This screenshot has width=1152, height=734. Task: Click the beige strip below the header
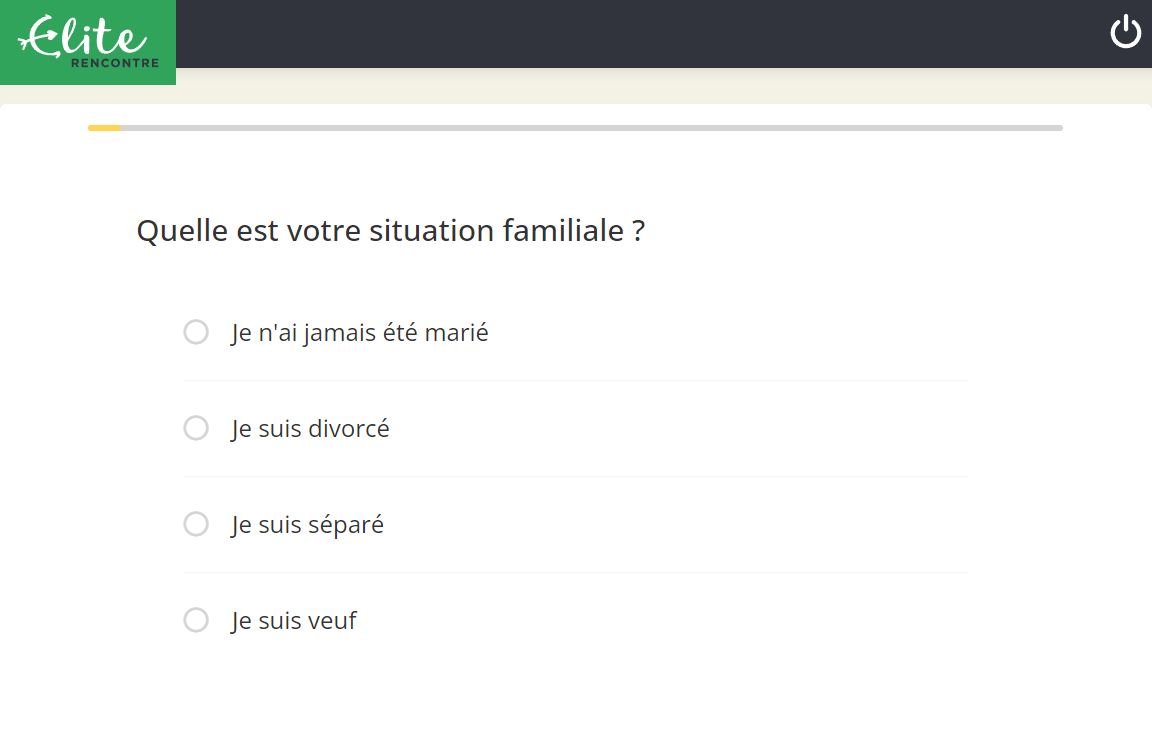(x=663, y=86)
